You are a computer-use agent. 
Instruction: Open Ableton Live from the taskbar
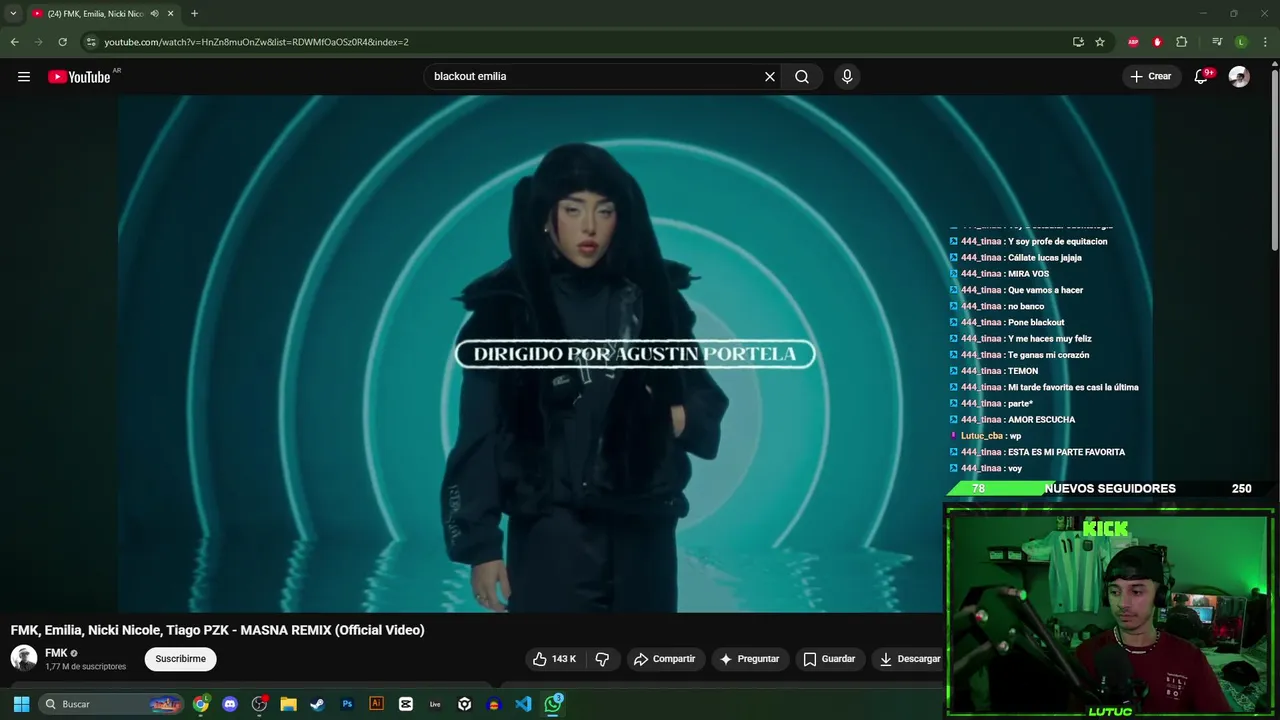click(435, 704)
